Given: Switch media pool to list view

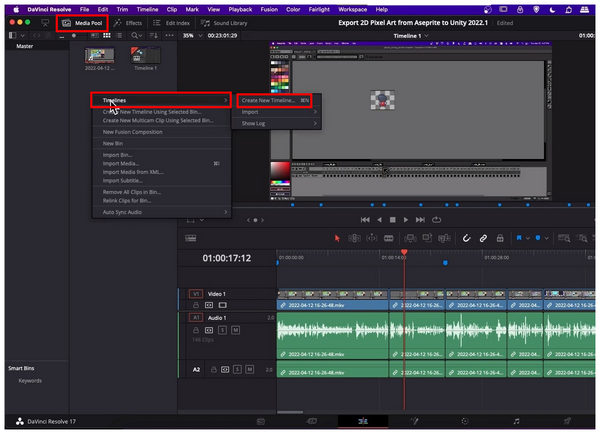Looking at the screenshot, I should click(x=119, y=36).
